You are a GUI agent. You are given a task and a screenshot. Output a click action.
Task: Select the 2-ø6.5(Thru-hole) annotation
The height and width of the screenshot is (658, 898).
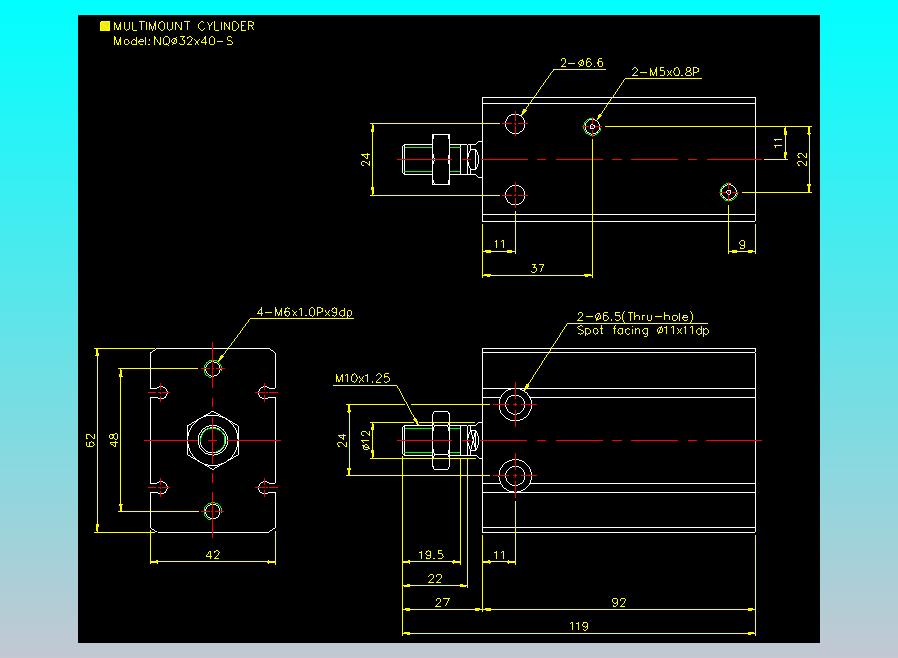[635, 316]
